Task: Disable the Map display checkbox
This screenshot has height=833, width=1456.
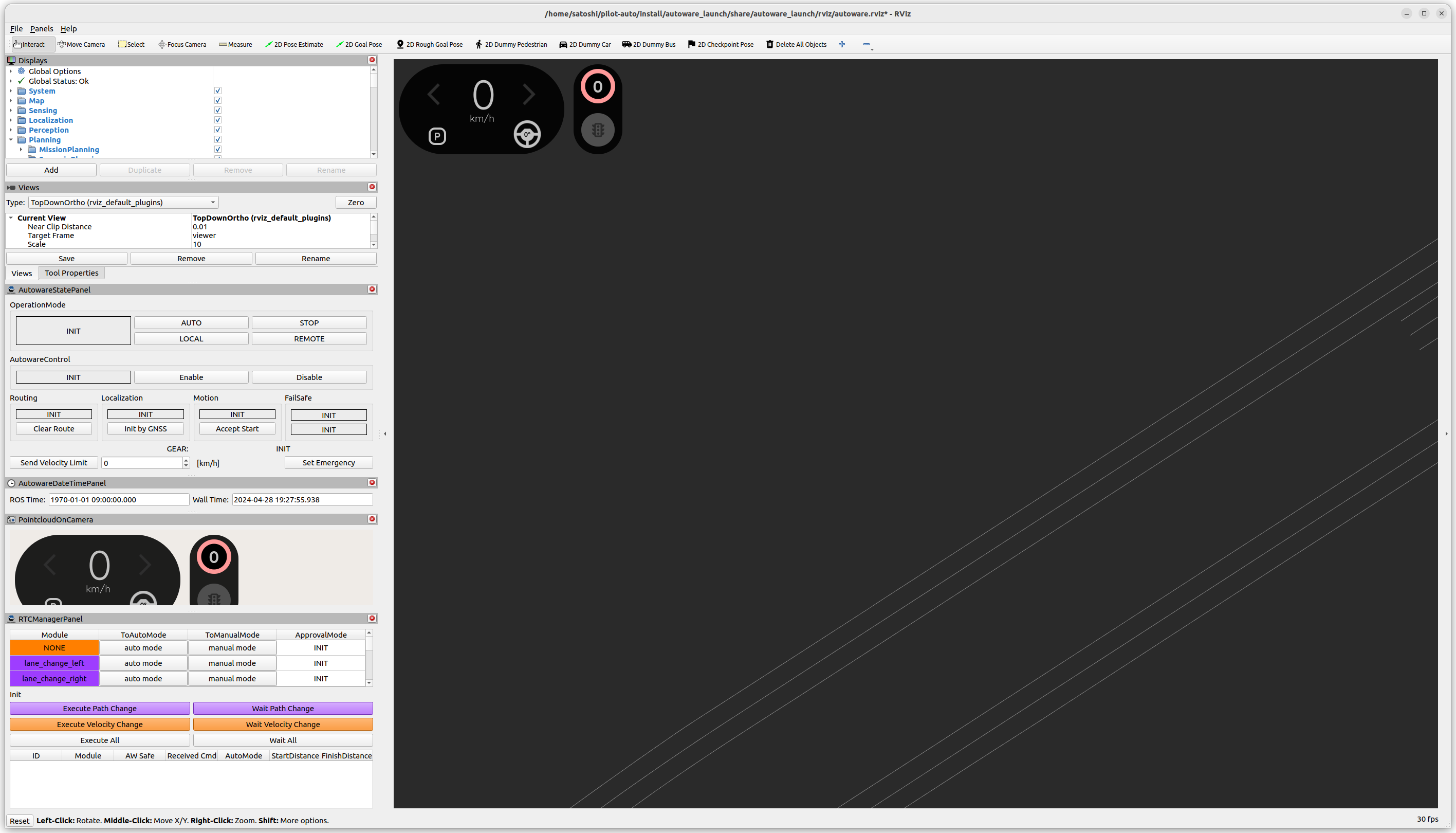Action: [x=218, y=101]
